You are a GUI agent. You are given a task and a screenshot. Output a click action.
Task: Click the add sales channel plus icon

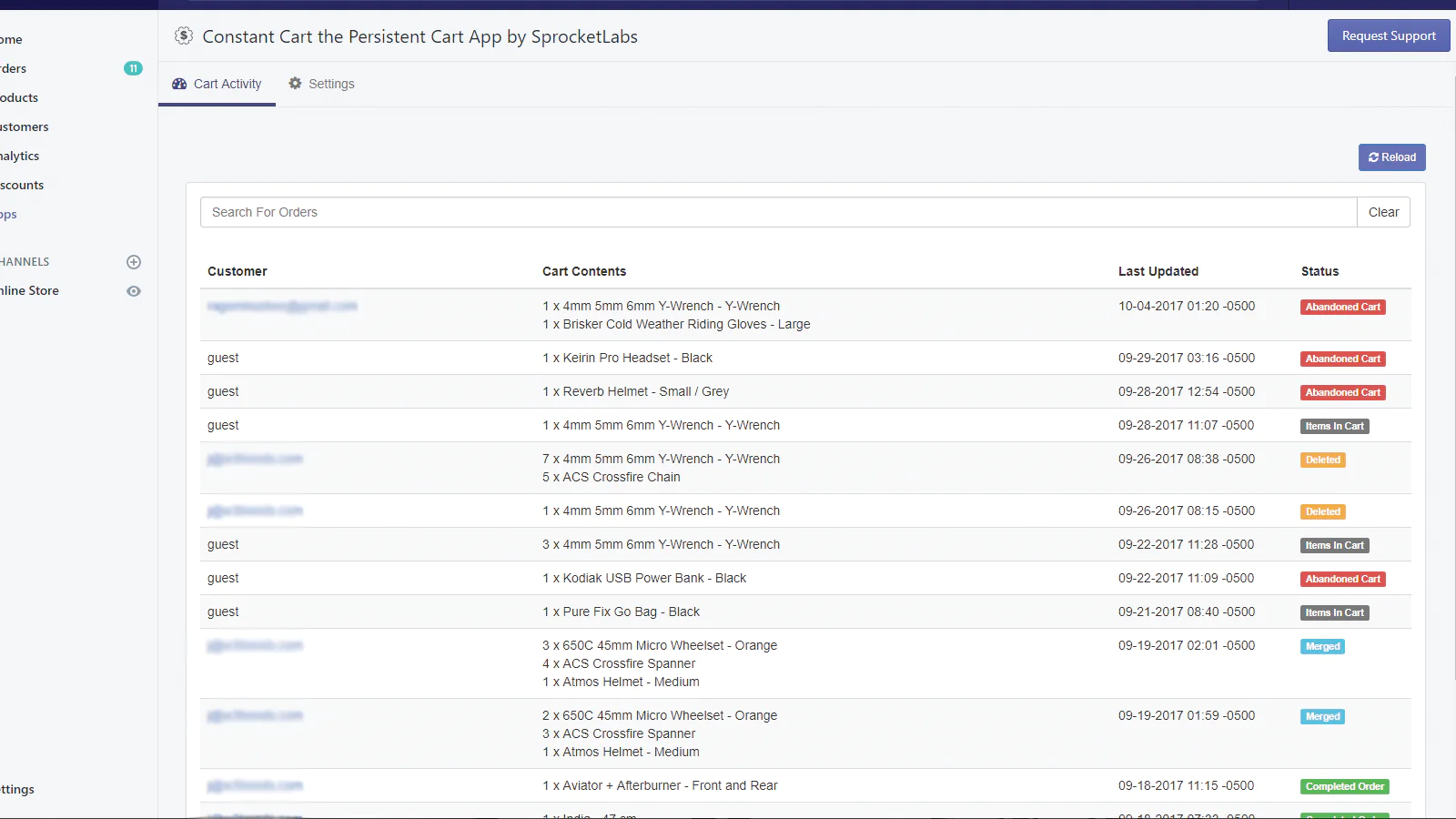(134, 262)
